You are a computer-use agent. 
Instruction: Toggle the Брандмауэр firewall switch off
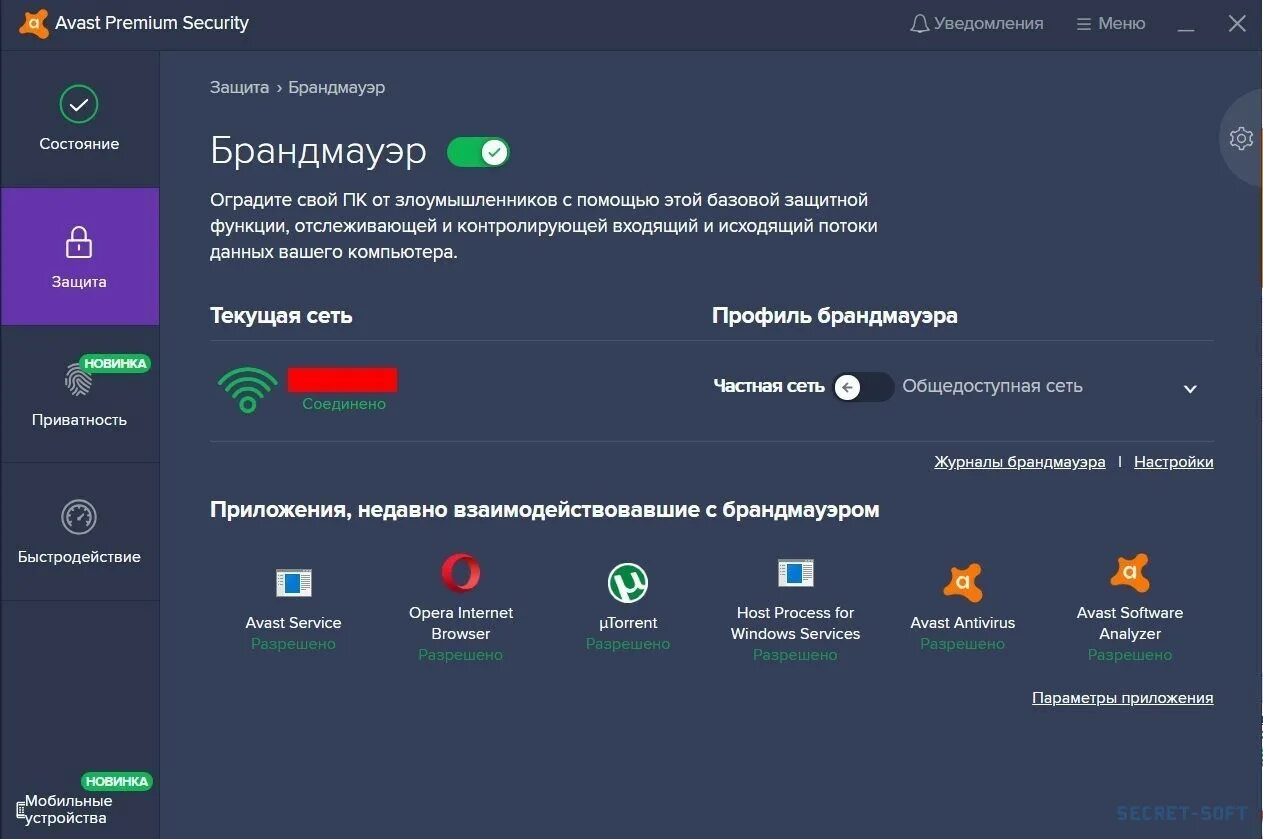478,152
